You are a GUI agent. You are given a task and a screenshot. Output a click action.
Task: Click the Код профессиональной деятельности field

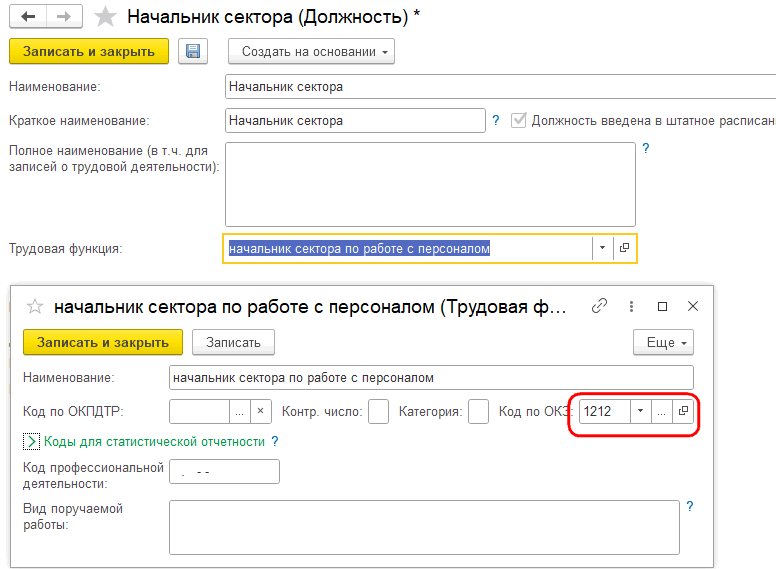224,472
